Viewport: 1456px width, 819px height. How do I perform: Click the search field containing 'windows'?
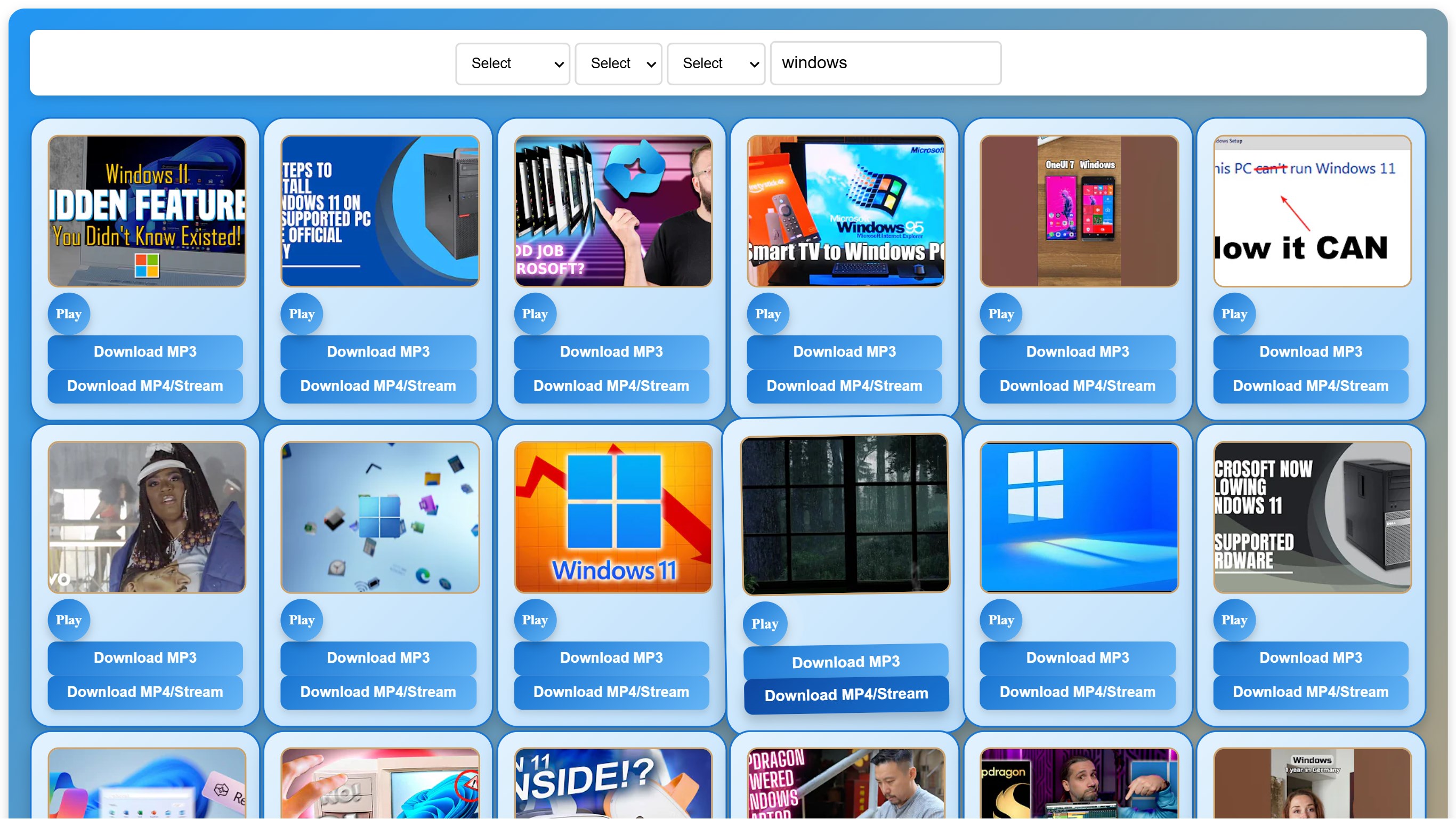885,63
